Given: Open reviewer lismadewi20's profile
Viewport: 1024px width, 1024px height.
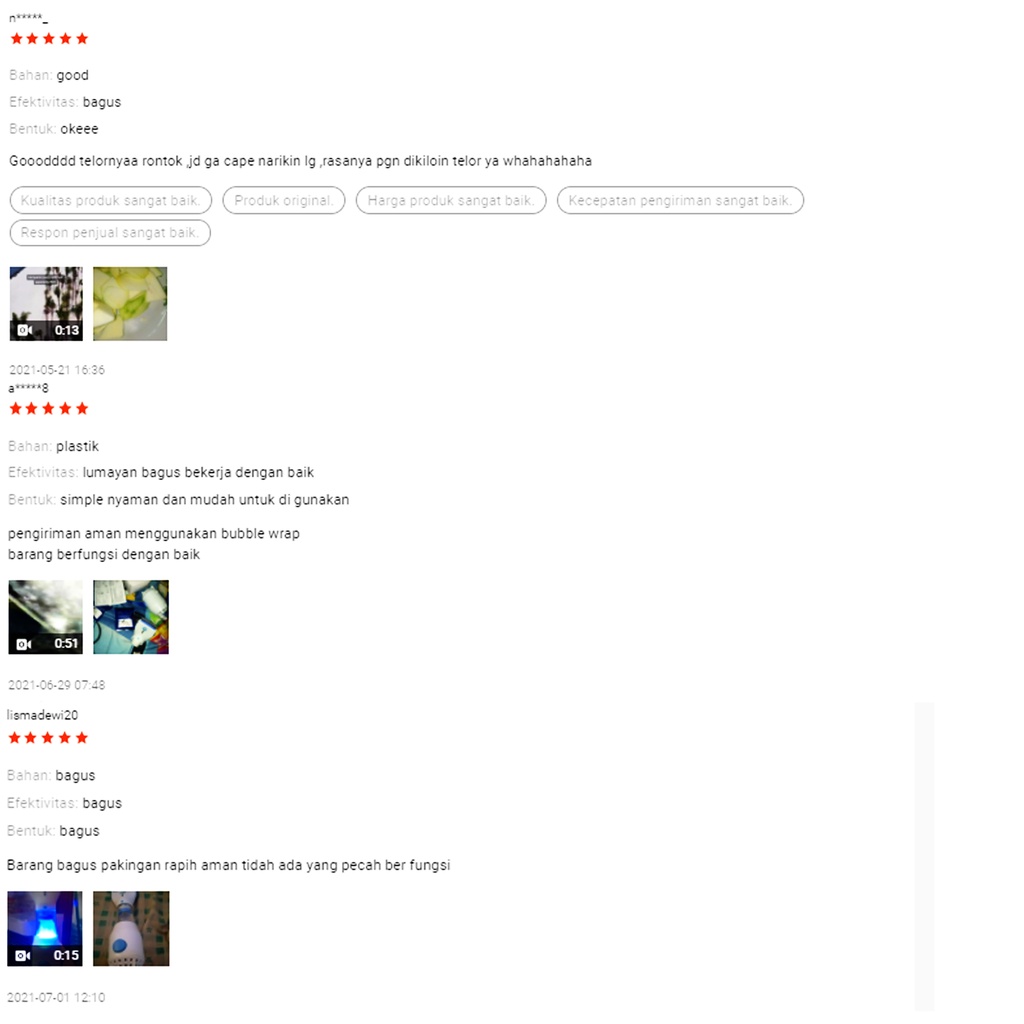Looking at the screenshot, I should click(42, 715).
